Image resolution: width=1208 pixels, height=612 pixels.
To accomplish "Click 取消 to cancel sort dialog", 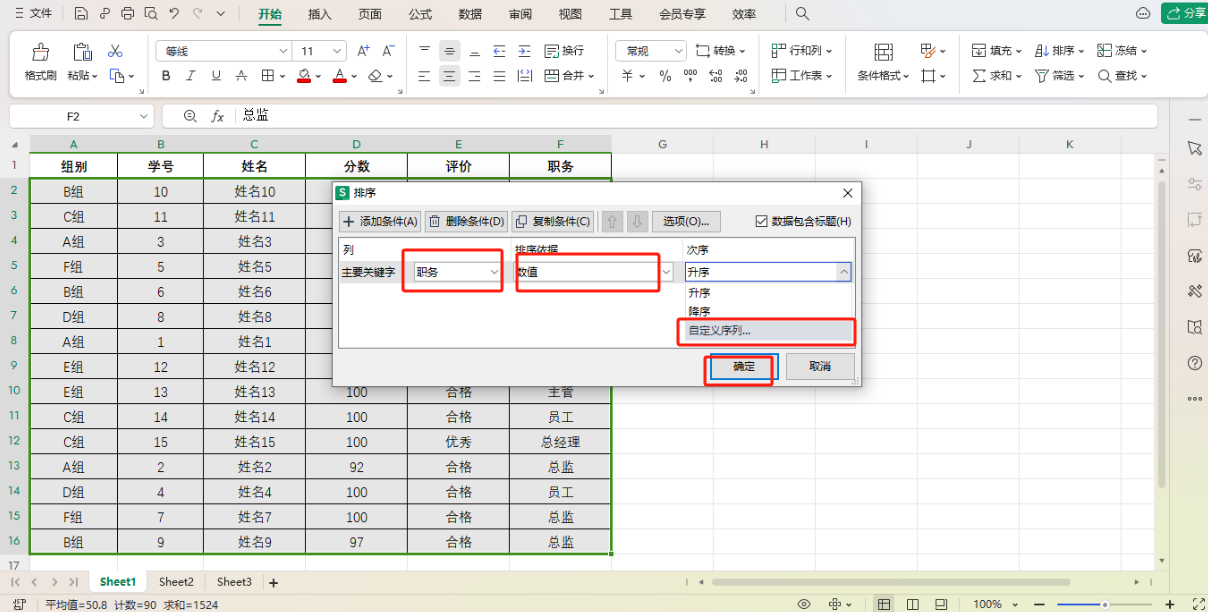I will click(820, 366).
